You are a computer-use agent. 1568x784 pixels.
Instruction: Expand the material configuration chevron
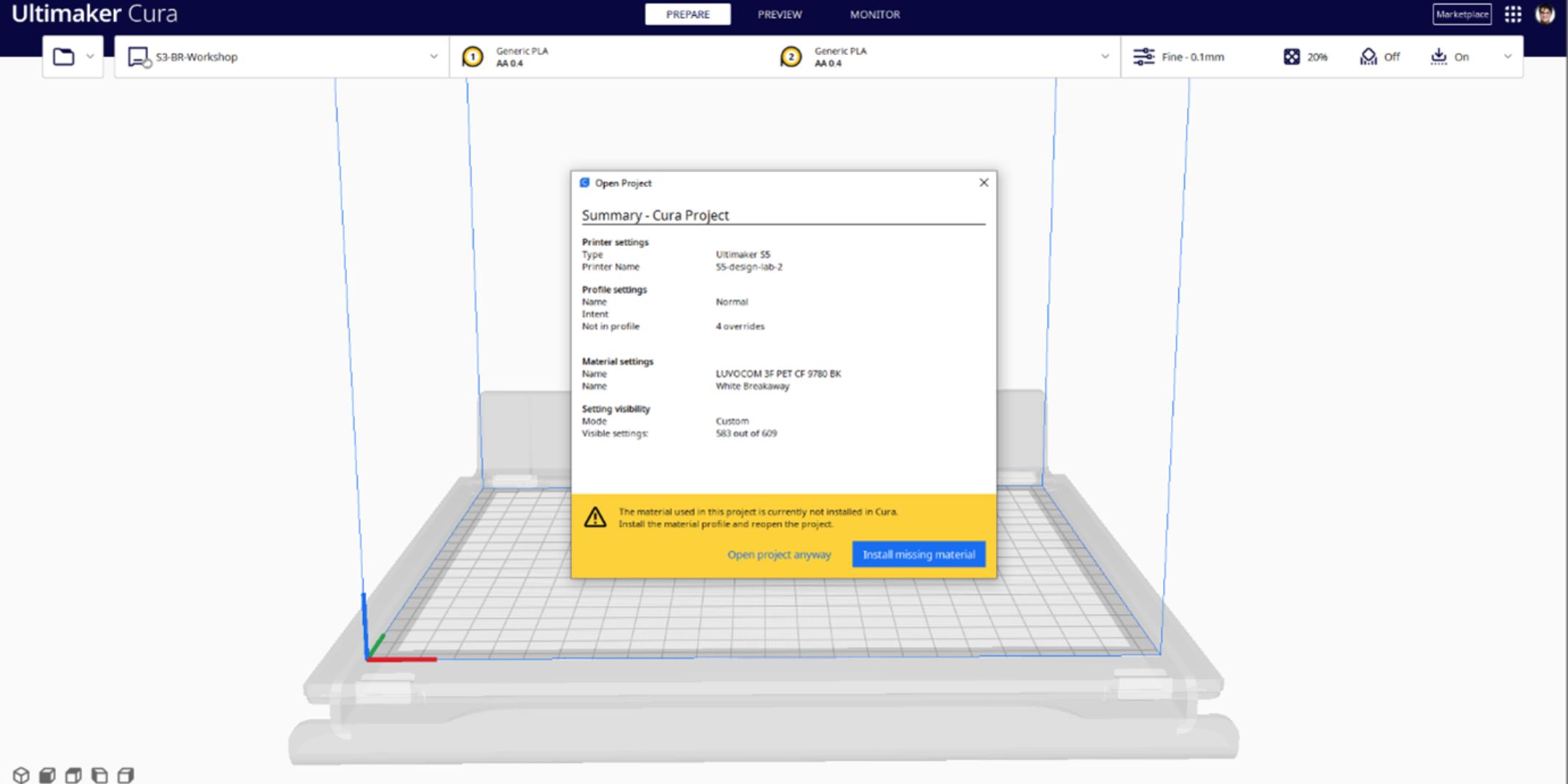coord(1105,57)
